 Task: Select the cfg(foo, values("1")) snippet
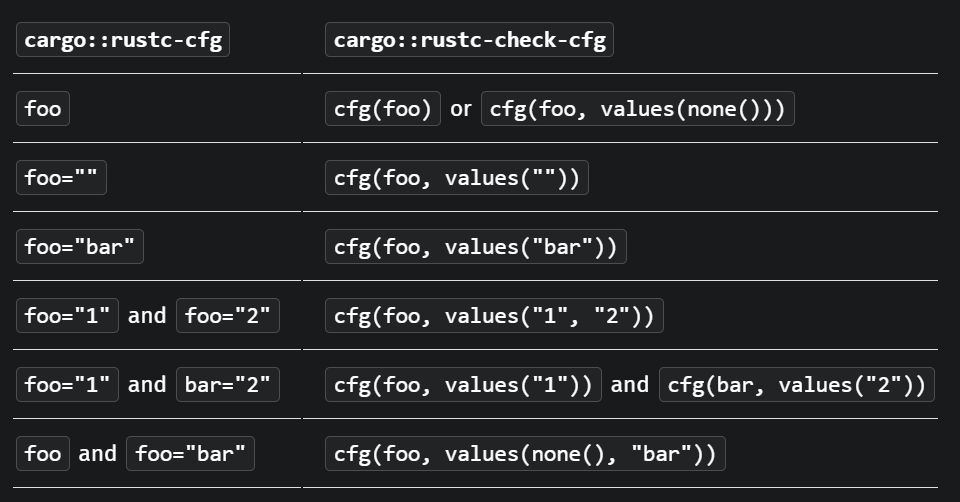tap(463, 385)
